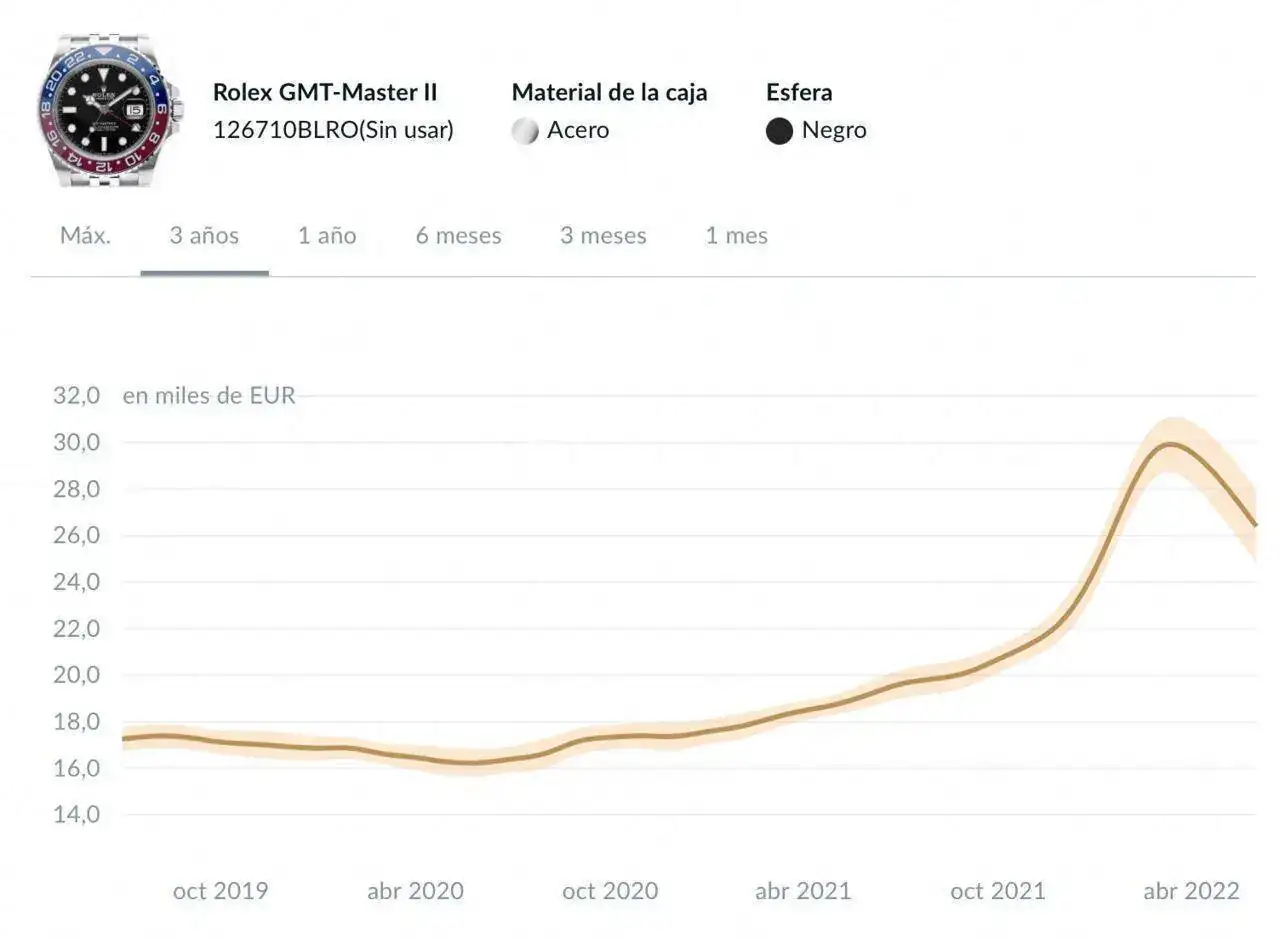Click the oct 2020 axis label

tap(610, 891)
